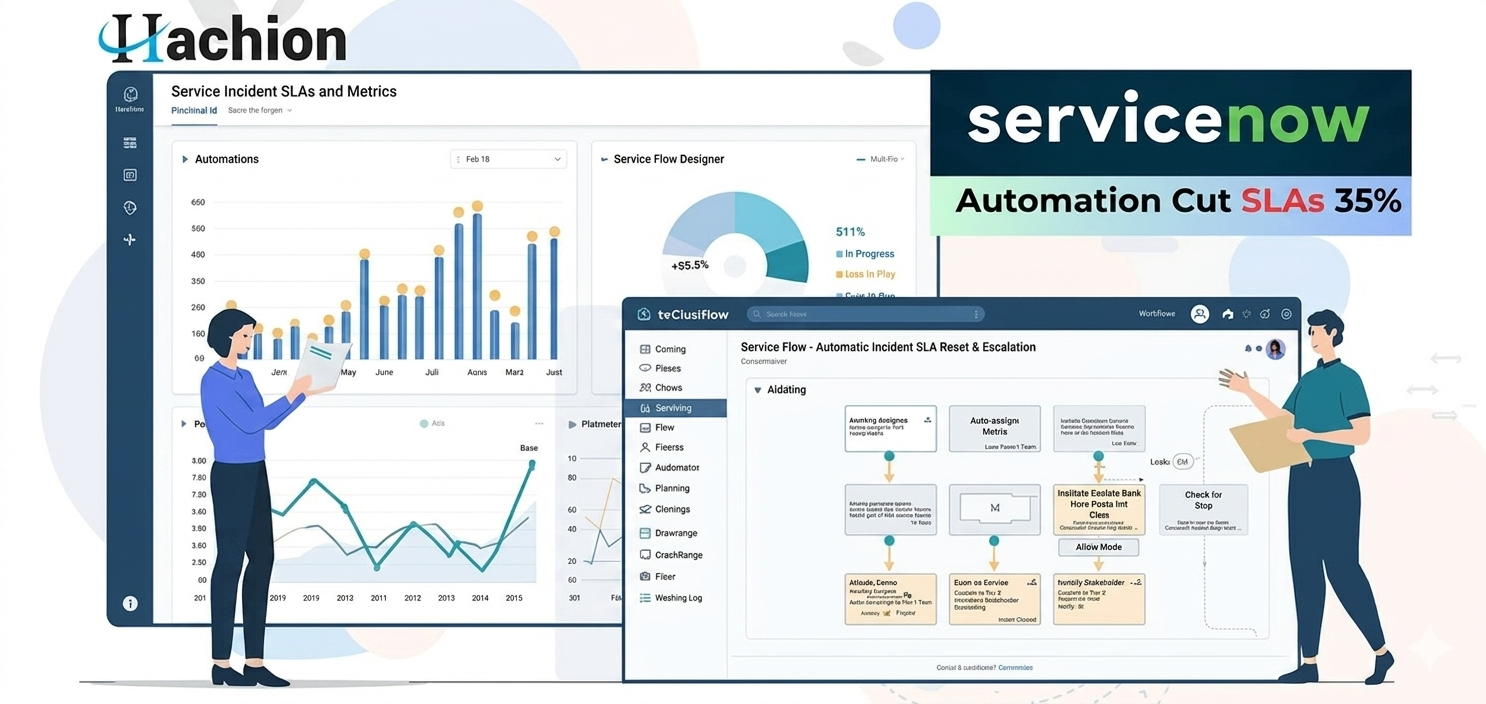
Task: Click the home icon in teClusiflow header
Action: (1228, 314)
